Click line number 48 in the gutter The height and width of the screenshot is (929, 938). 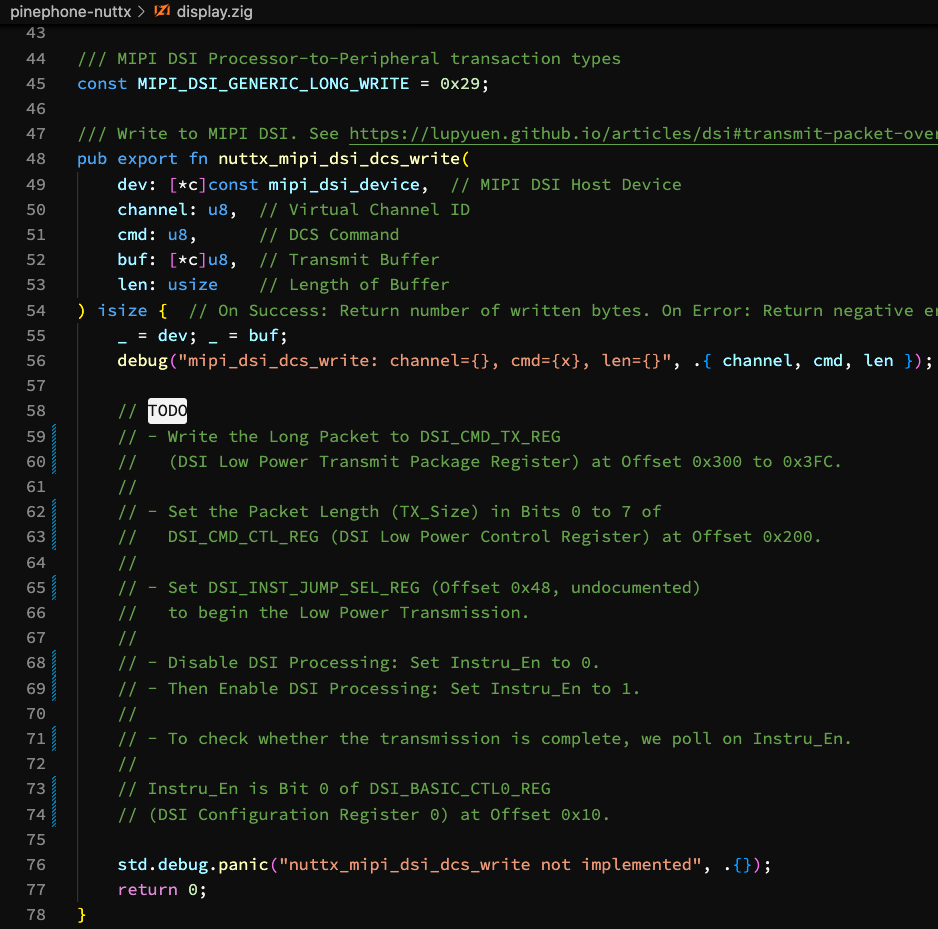click(x=35, y=159)
